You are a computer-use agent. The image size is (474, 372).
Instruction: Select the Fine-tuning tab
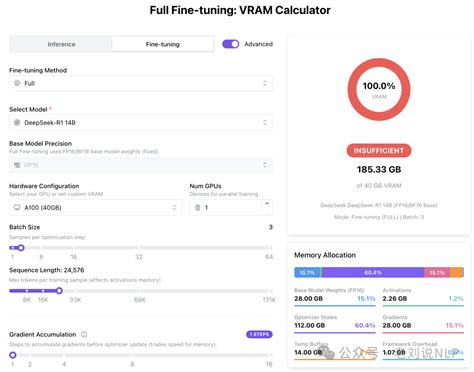[163, 44]
